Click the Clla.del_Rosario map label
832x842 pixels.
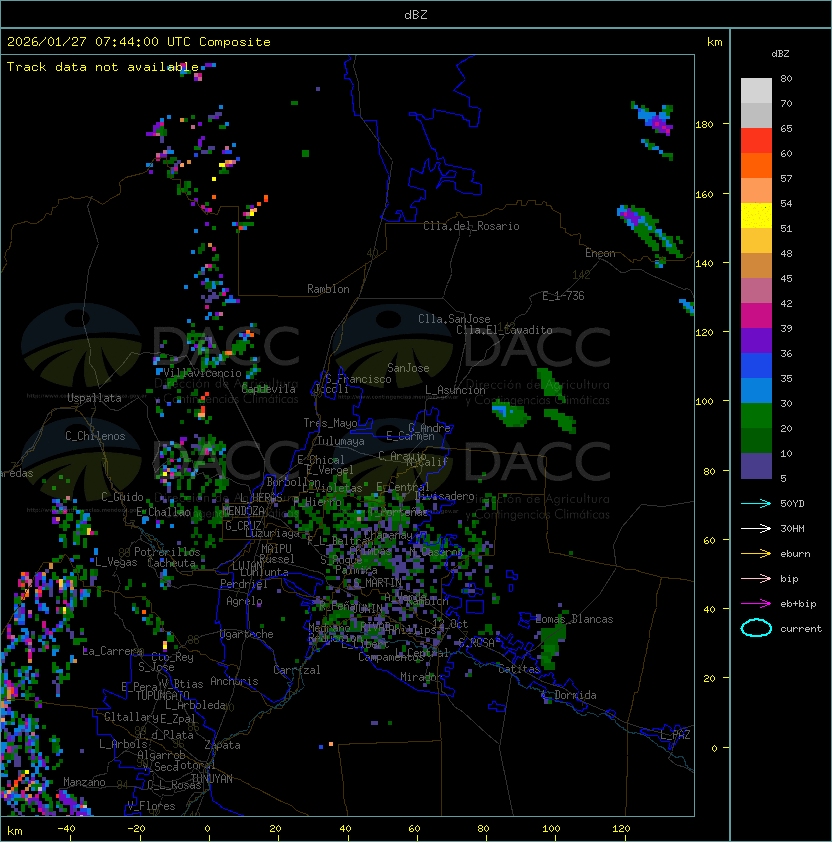pyautogui.click(x=471, y=226)
